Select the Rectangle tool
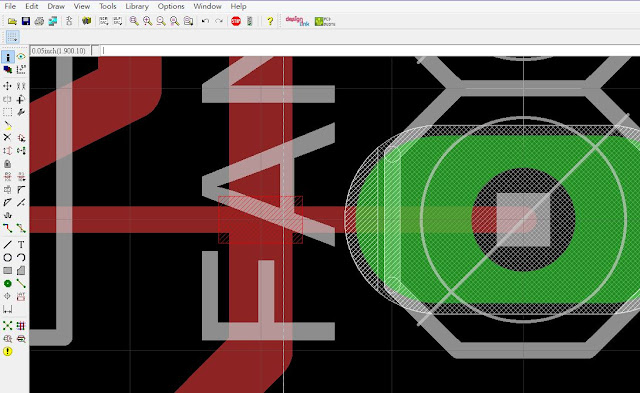 tap(7, 270)
